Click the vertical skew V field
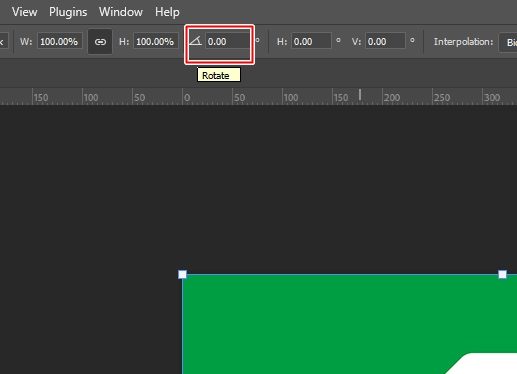 385,41
